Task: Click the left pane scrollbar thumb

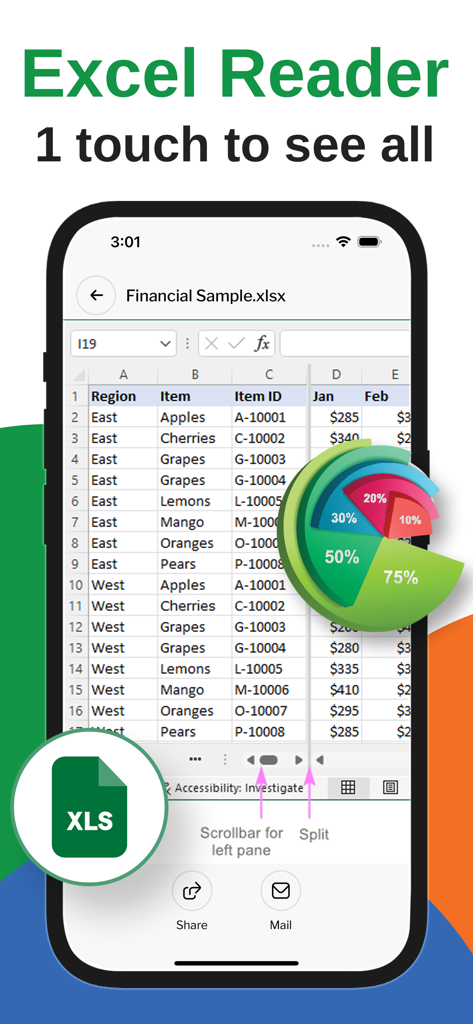Action: pos(269,760)
